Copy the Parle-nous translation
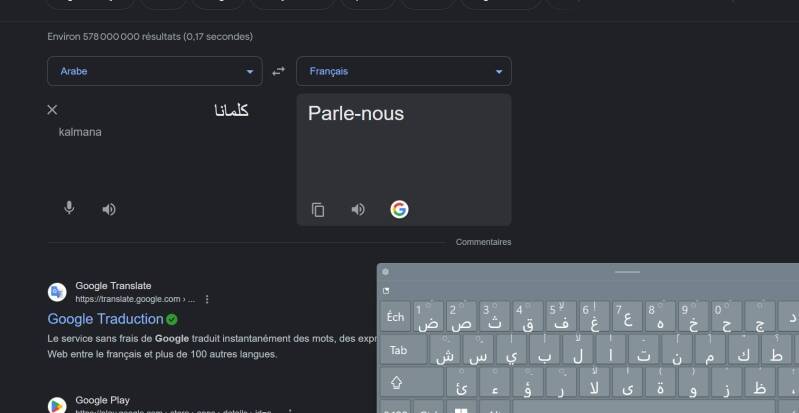The height and width of the screenshot is (413, 799). [x=318, y=210]
